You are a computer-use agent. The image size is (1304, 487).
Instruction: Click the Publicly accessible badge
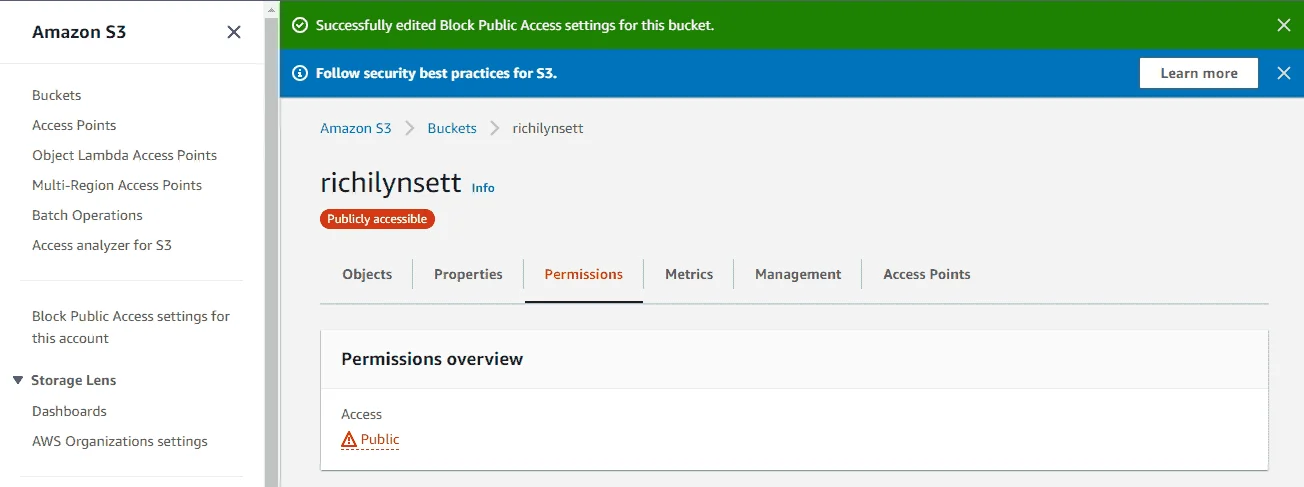[377, 219]
